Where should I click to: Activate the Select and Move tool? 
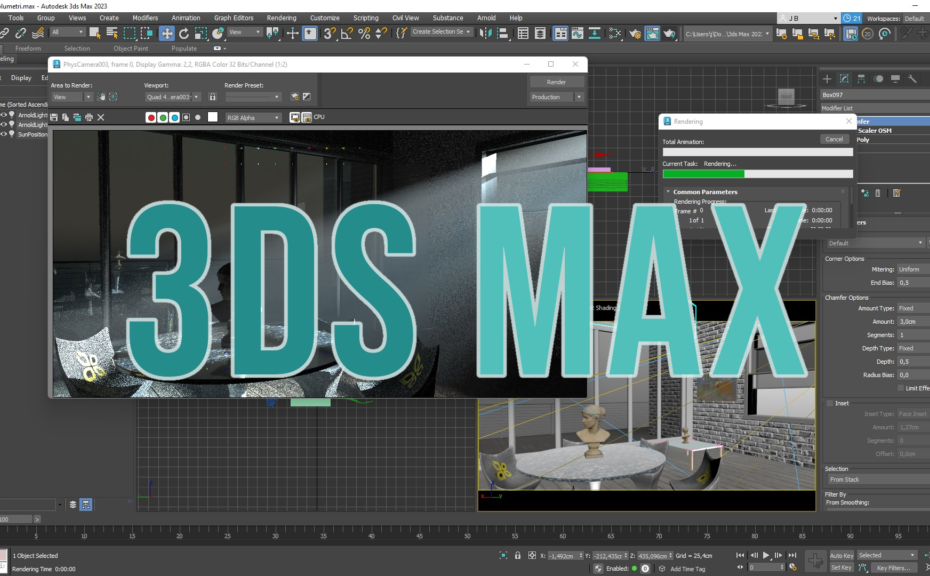[167, 33]
